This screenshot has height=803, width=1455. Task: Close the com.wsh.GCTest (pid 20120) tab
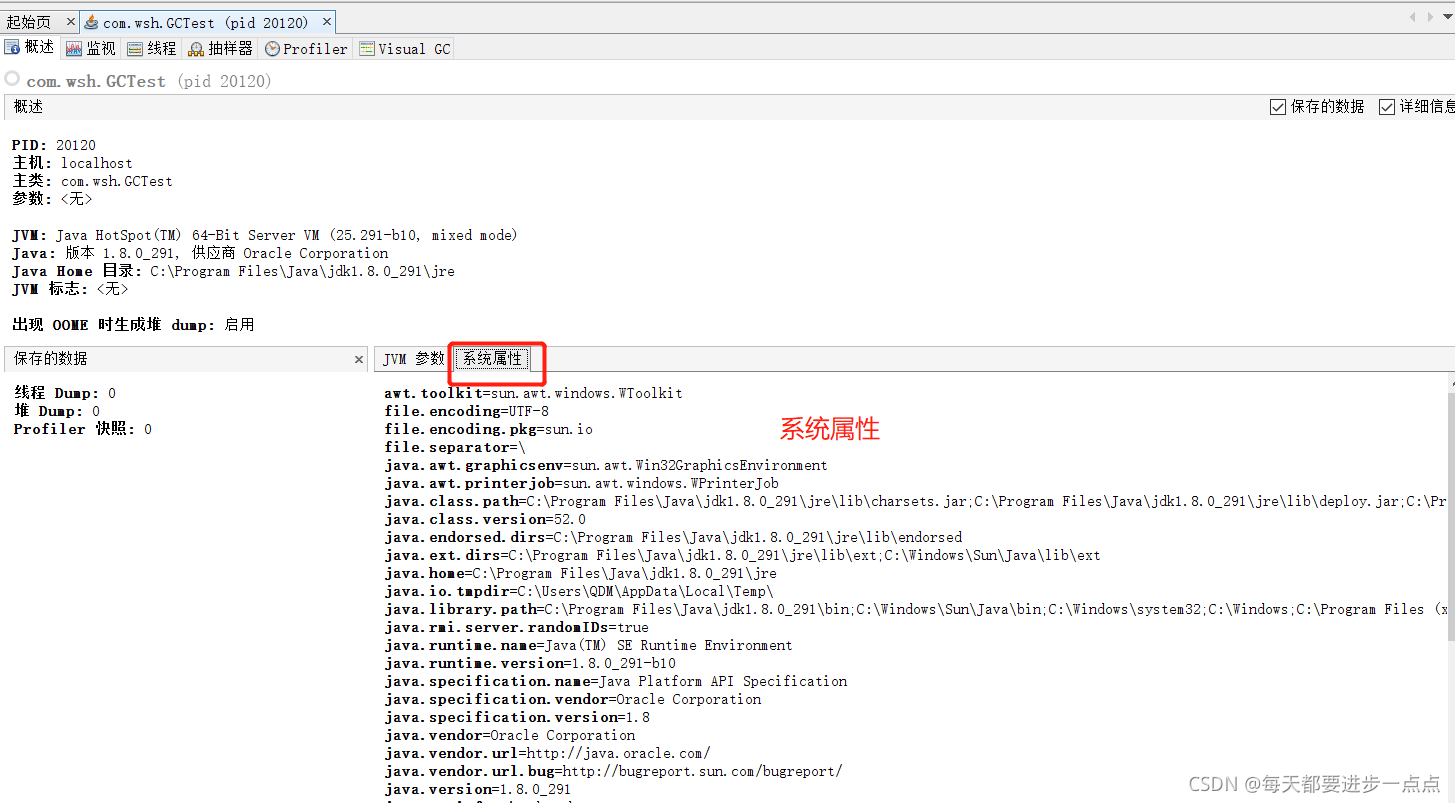[x=326, y=20]
